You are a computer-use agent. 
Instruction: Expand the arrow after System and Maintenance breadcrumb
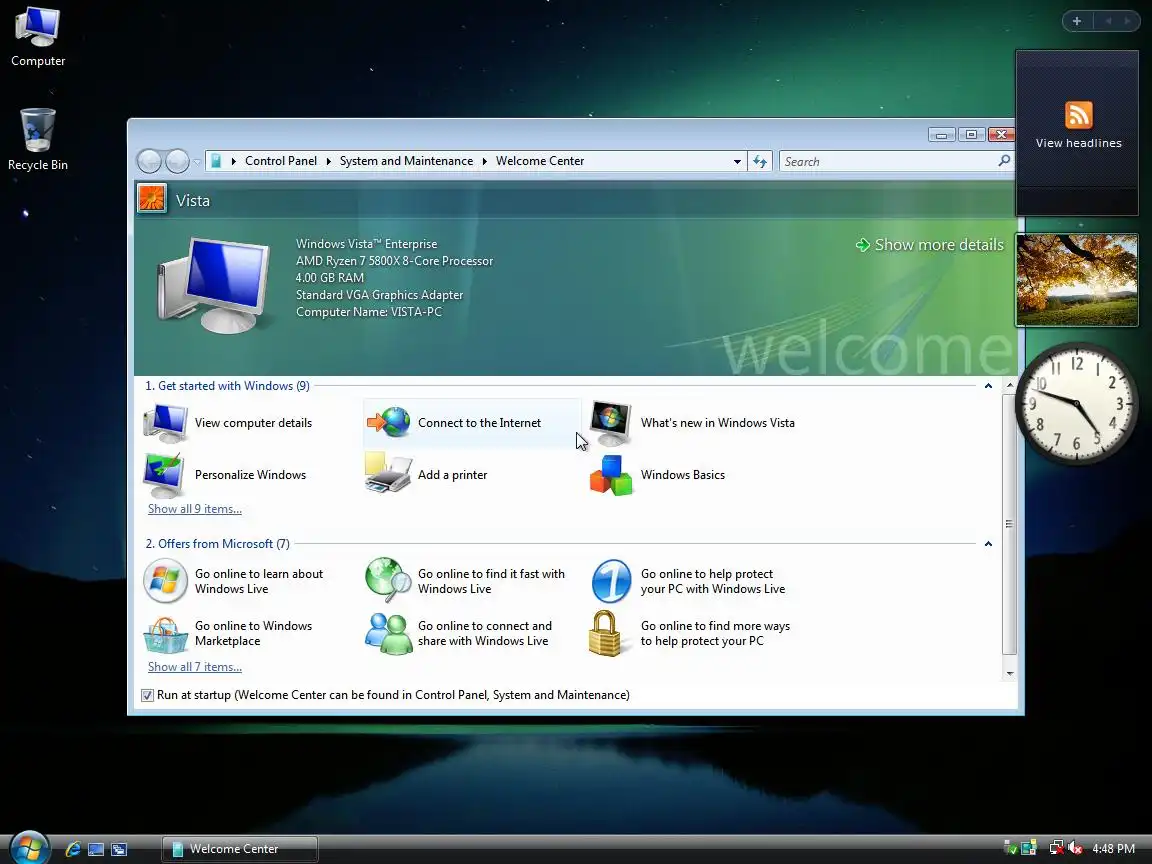click(485, 161)
